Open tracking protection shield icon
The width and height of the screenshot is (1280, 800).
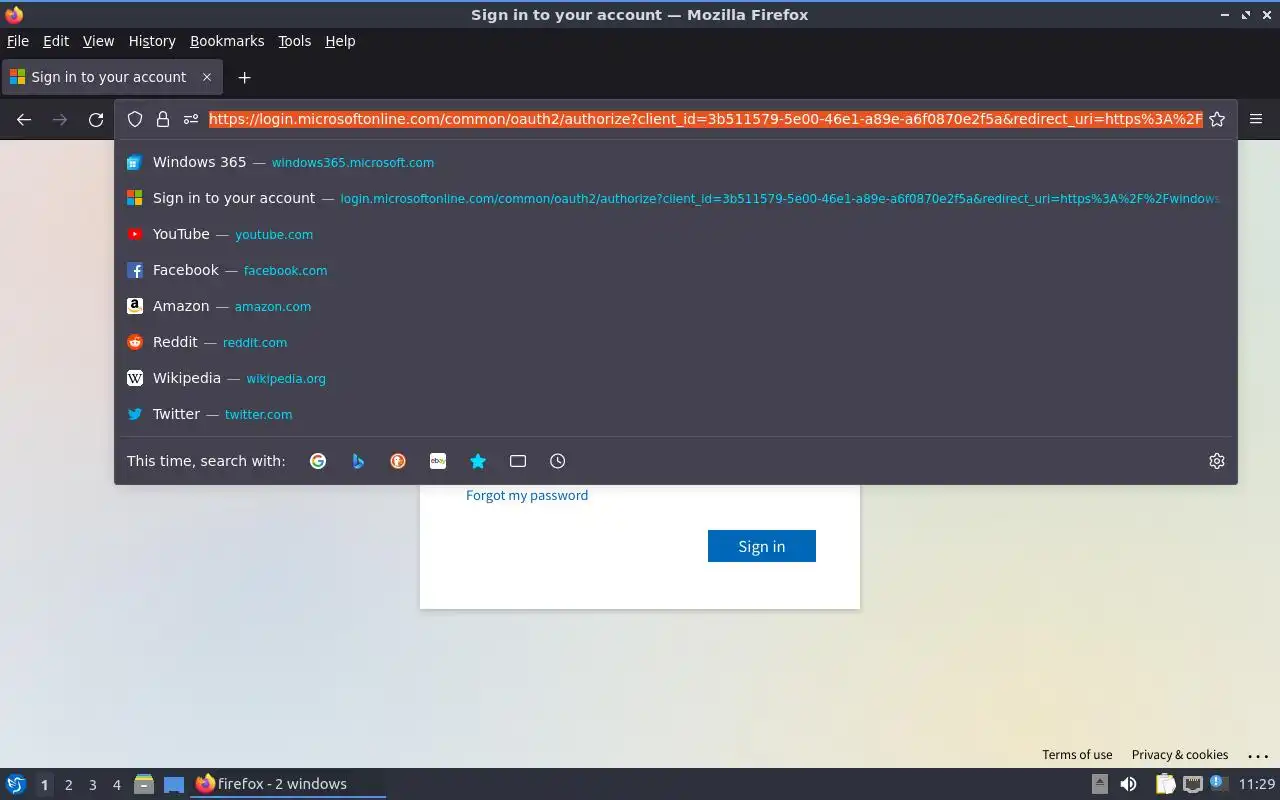click(x=135, y=119)
